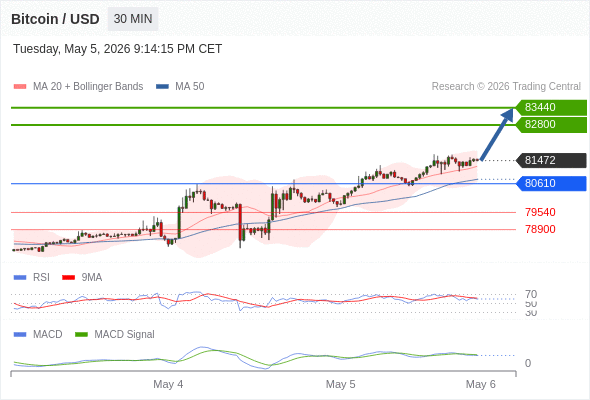Click the red 78900 support level
590x400 pixels.
click(x=540, y=229)
